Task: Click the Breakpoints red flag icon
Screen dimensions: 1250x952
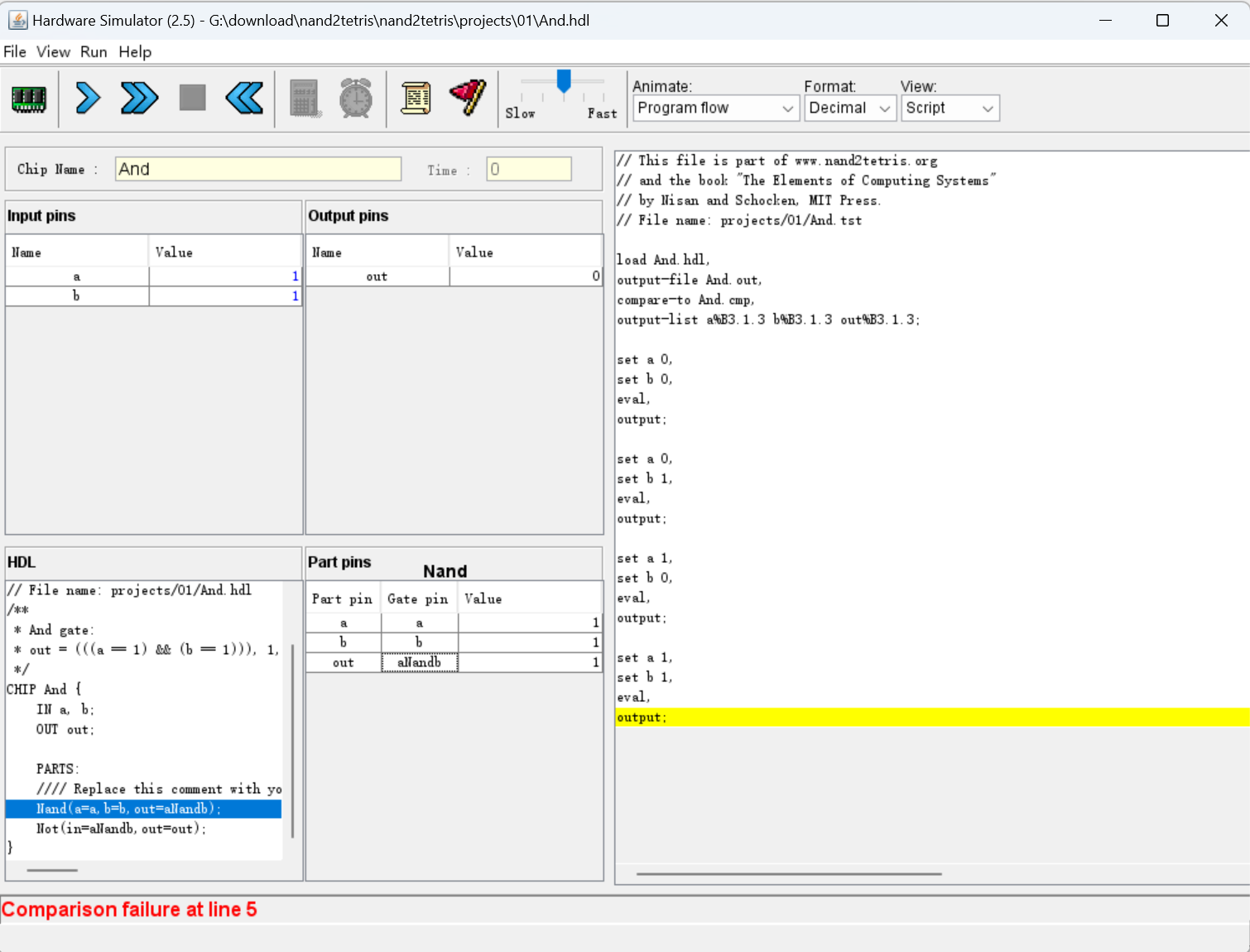Action: point(468,99)
